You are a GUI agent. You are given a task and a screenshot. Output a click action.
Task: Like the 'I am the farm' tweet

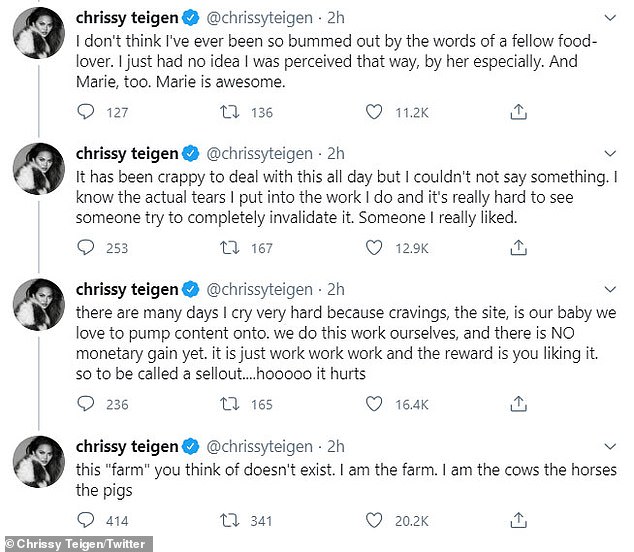[374, 520]
